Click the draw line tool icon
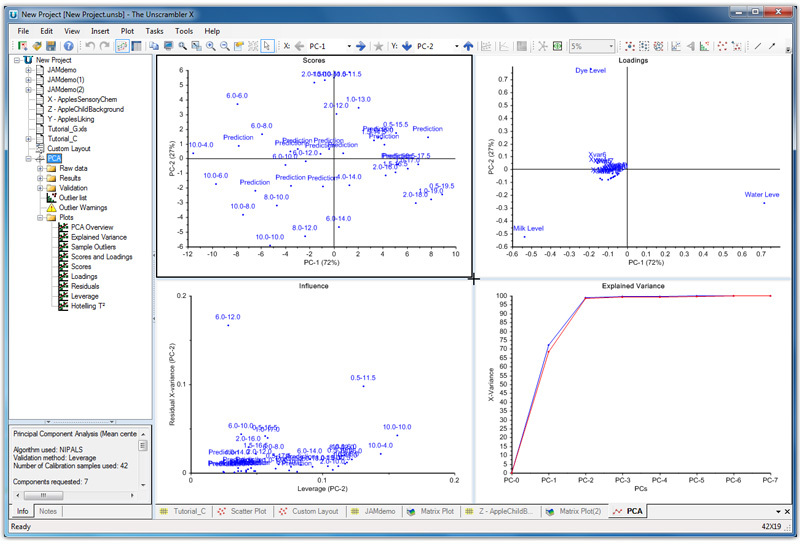This screenshot has height=544, width=800. [757, 46]
